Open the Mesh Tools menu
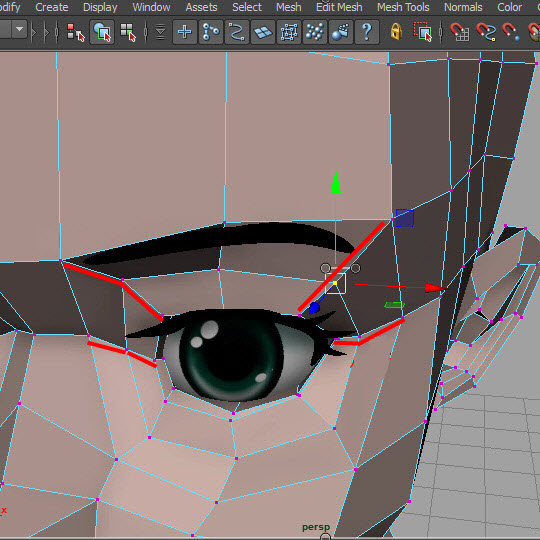The image size is (540, 540). click(x=403, y=7)
